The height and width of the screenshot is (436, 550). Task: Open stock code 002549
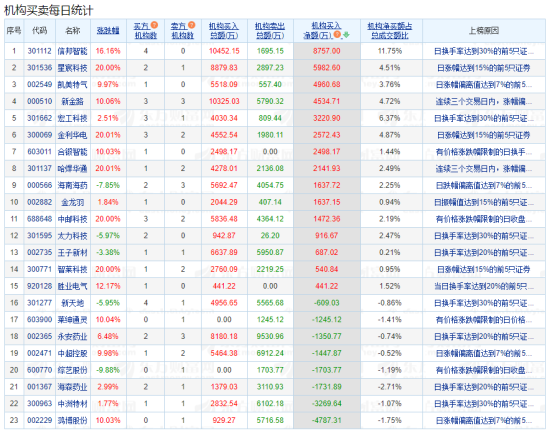pyautogui.click(x=40, y=85)
